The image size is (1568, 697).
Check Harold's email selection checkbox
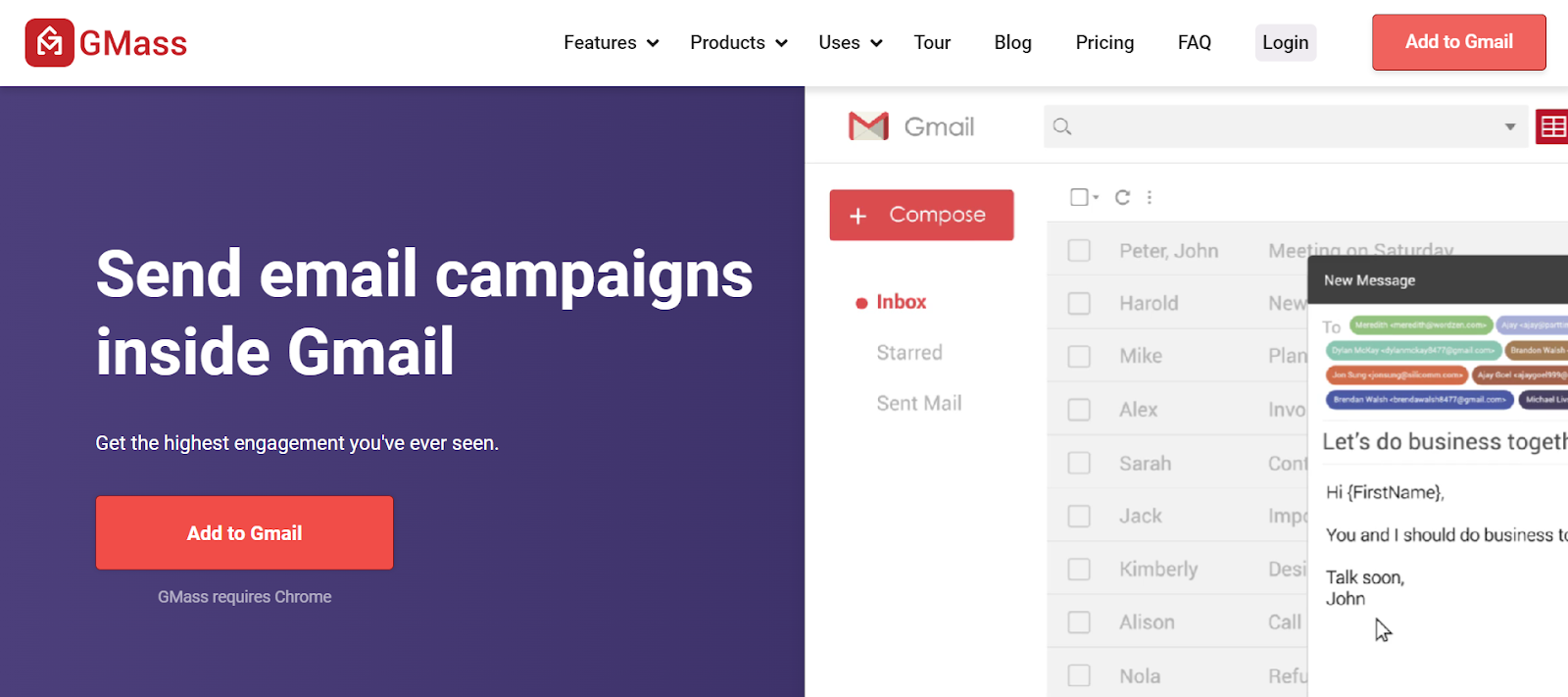click(x=1079, y=302)
